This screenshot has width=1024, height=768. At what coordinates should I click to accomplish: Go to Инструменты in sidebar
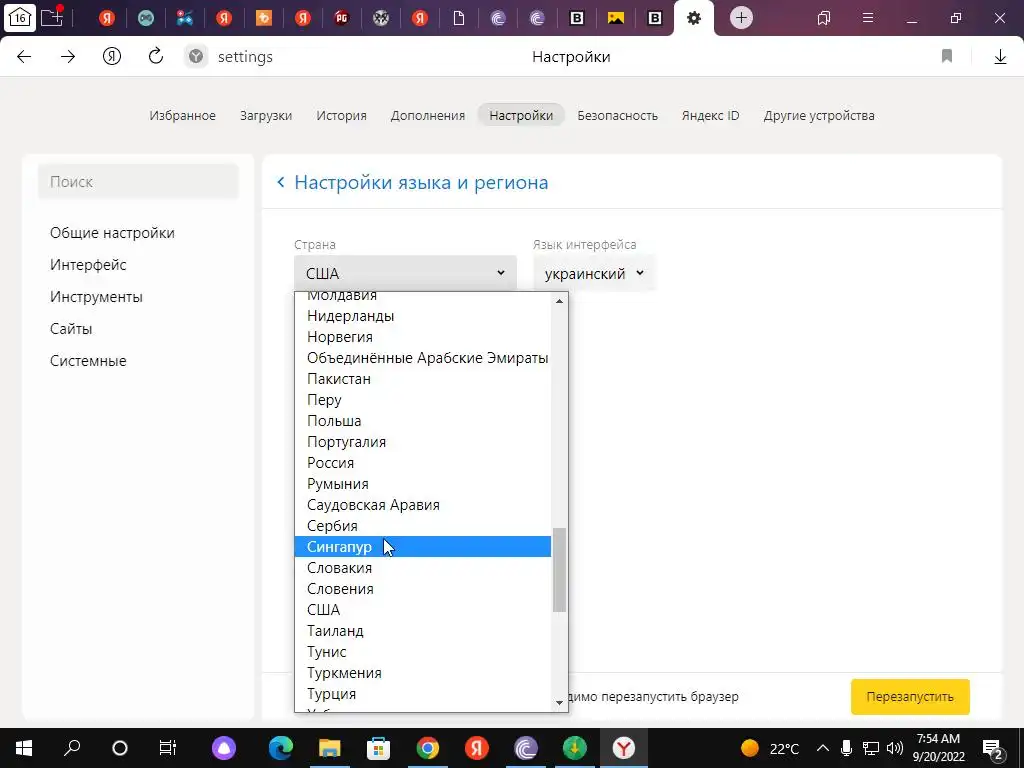coord(96,297)
